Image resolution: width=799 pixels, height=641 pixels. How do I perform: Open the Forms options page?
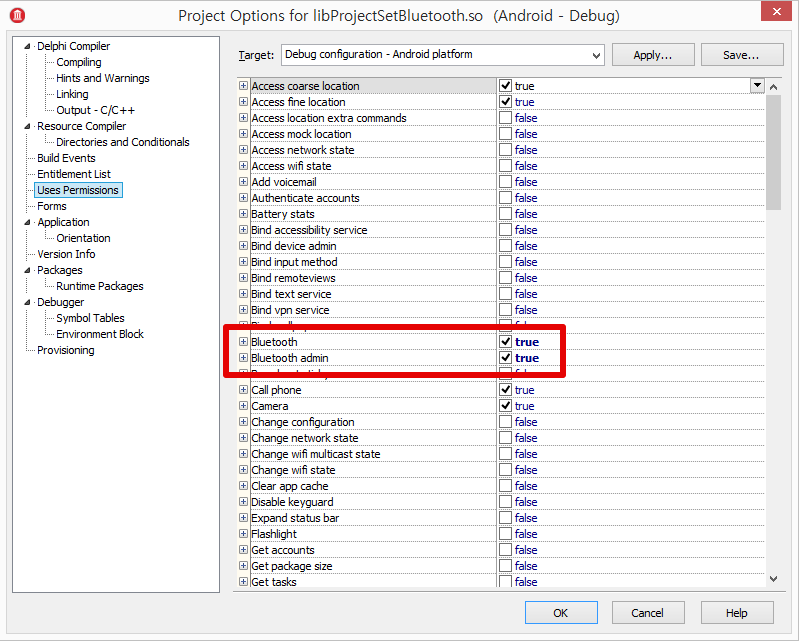[51, 206]
